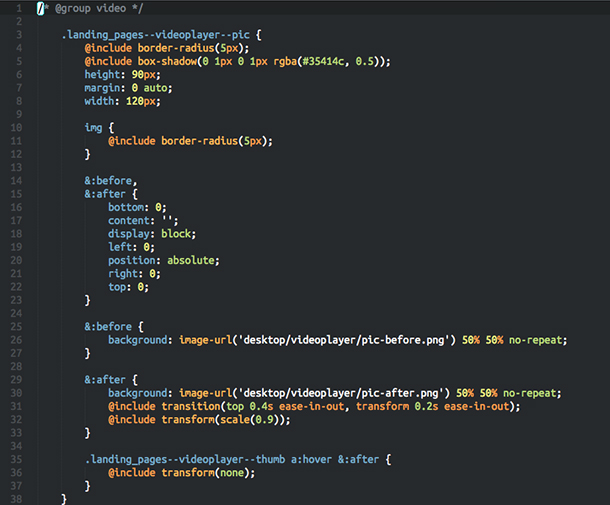The height and width of the screenshot is (505, 610).
Task: Click the '.landing_pages--videoplayer--pic' selector
Action: (x=156, y=35)
